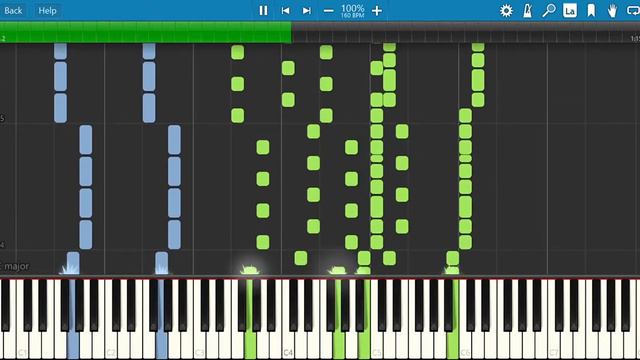Open the Help menu
The width and height of the screenshot is (640, 360).
tap(47, 11)
